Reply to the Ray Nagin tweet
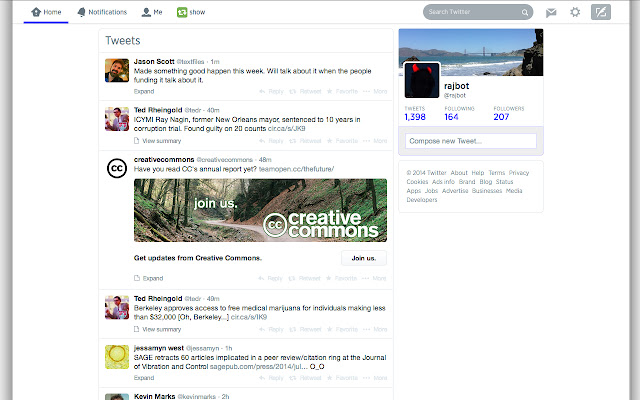 point(271,141)
